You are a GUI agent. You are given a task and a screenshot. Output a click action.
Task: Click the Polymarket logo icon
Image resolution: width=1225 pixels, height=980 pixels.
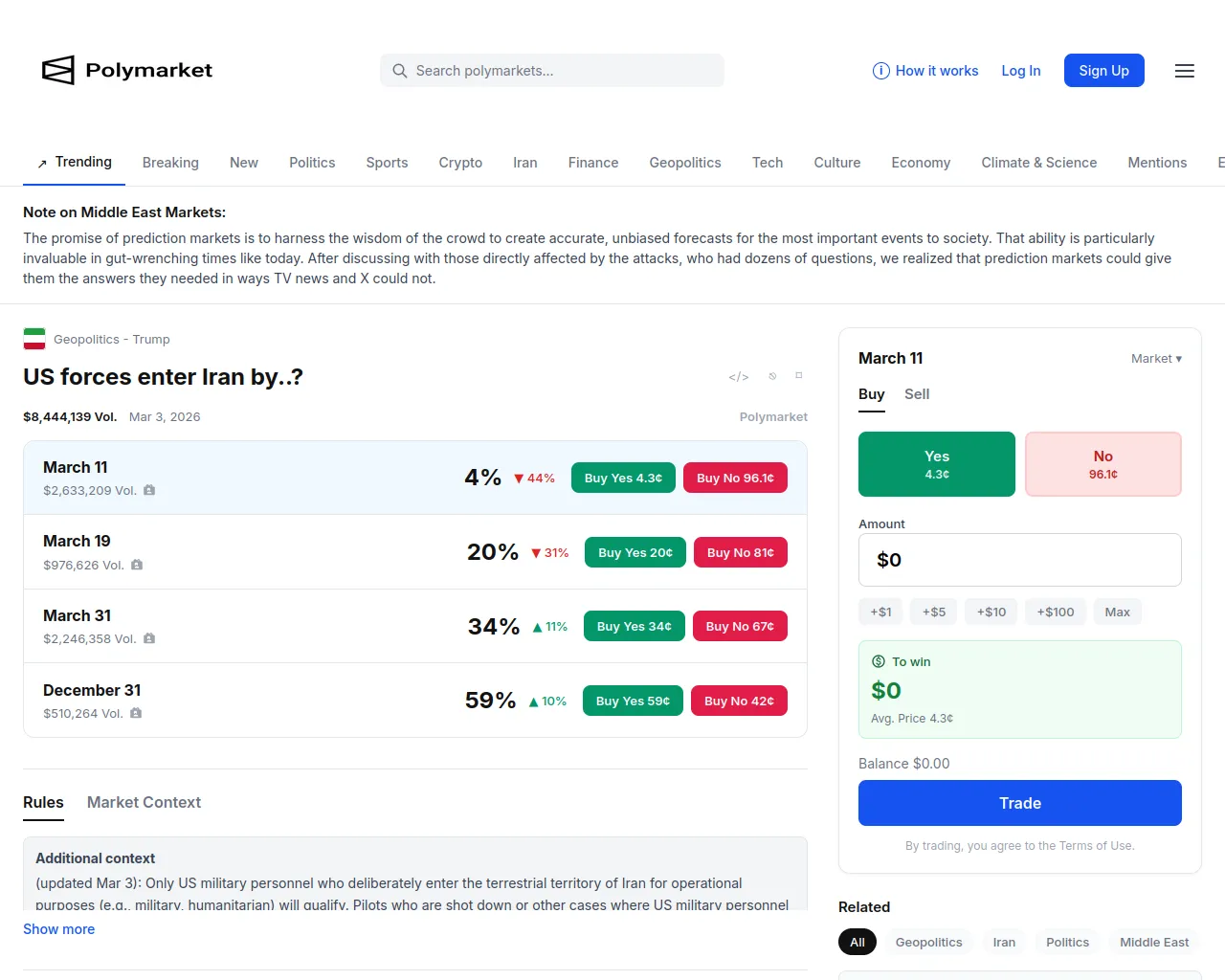(x=58, y=70)
